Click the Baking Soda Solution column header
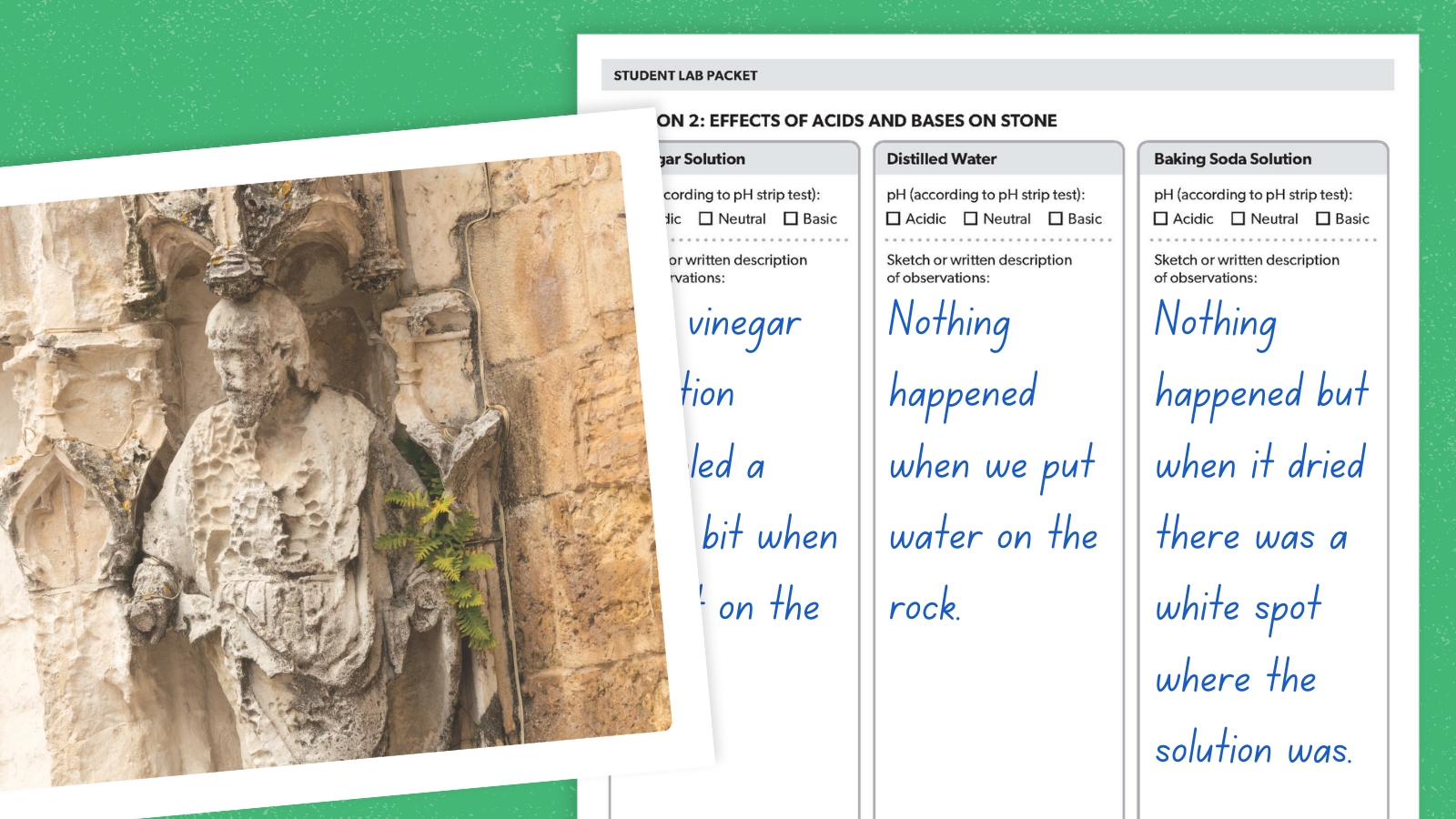 1232,159
